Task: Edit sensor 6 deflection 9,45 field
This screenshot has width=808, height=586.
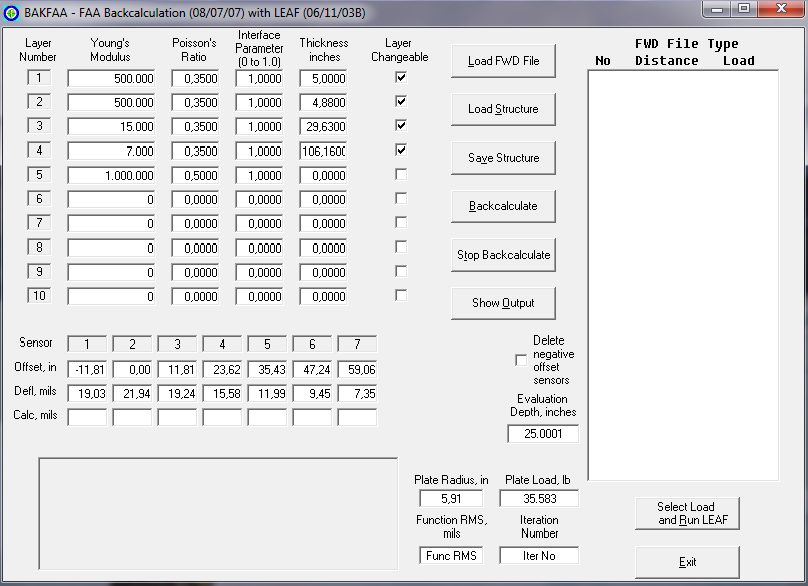Action: pos(312,394)
